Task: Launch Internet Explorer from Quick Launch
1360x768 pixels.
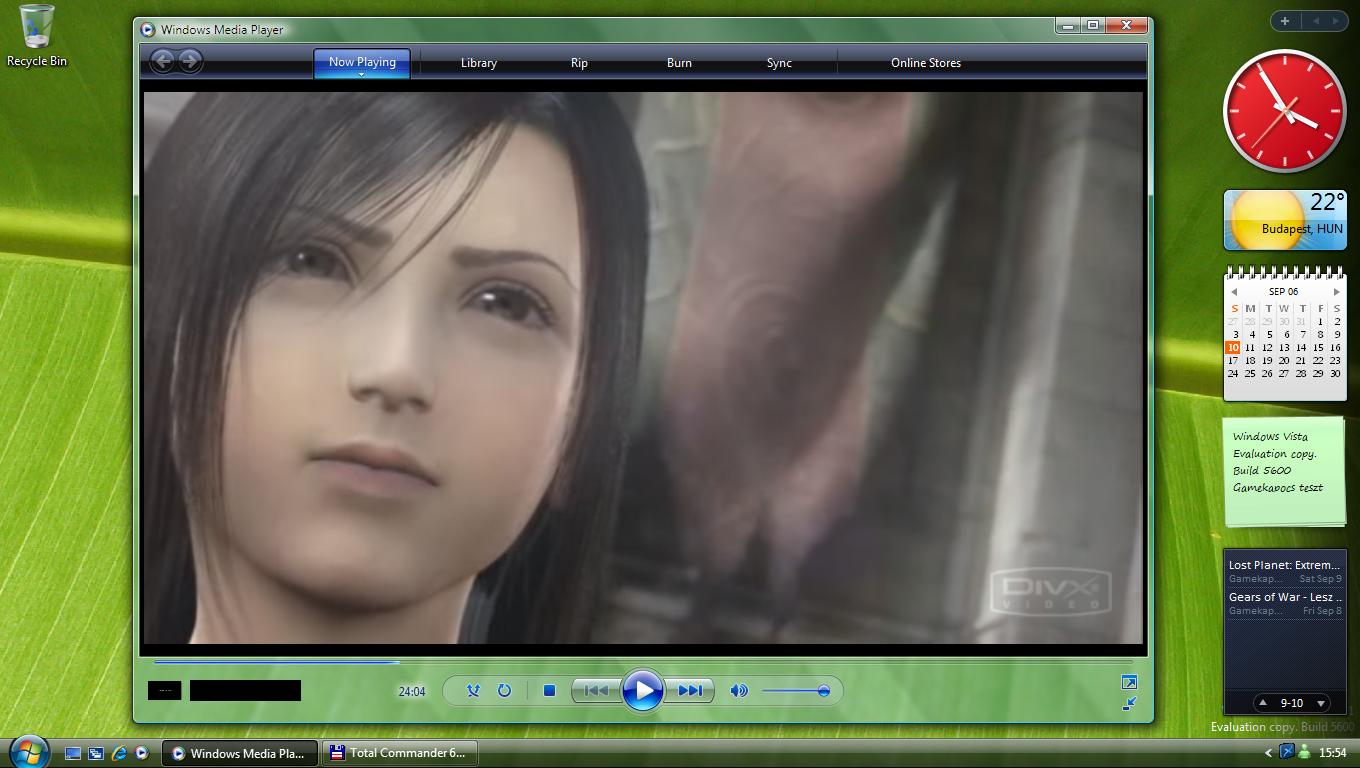Action: pos(119,753)
